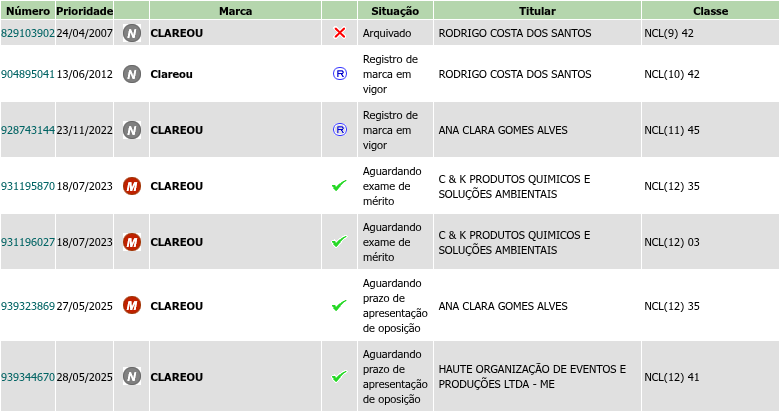The width and height of the screenshot is (781, 413).
Task: Click the red X archived icon for 829103902
Action: click(x=339, y=33)
